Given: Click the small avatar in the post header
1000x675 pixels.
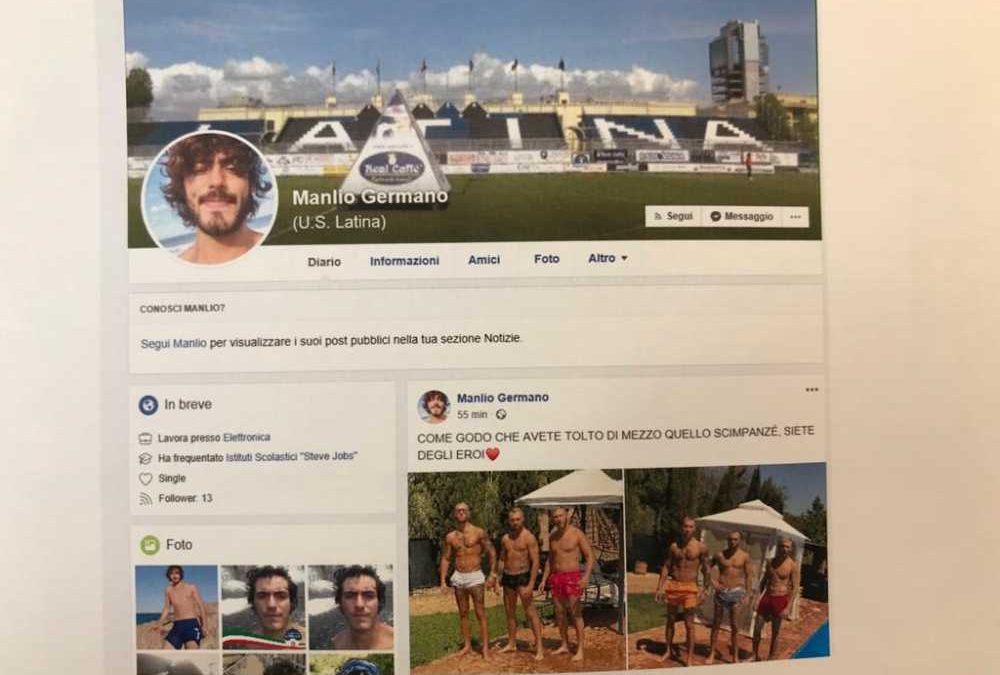Looking at the screenshot, I should pyautogui.click(x=434, y=406).
